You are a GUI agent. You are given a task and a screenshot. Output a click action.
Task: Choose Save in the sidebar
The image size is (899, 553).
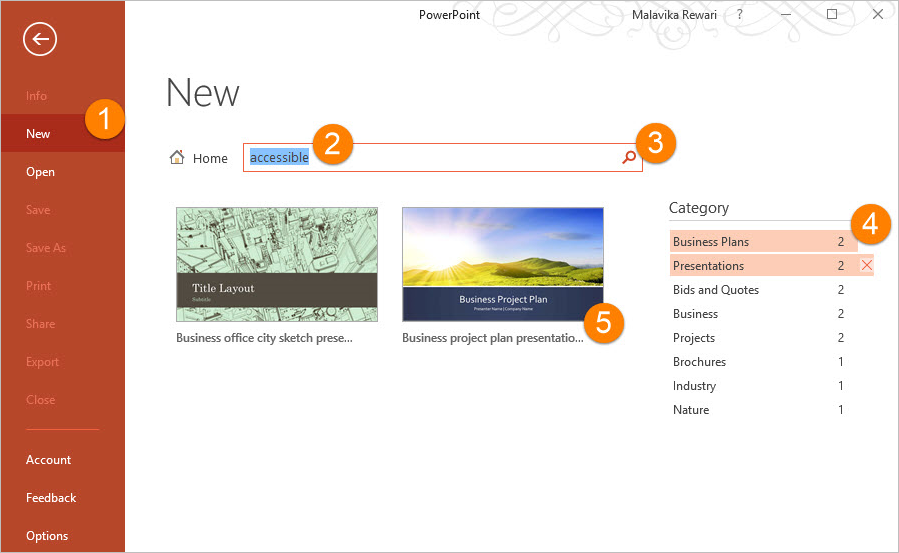point(38,210)
